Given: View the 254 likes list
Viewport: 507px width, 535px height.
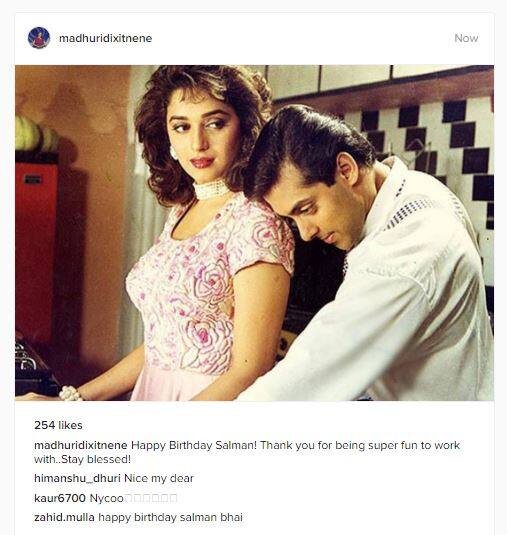Looking at the screenshot, I should click(x=58, y=425).
